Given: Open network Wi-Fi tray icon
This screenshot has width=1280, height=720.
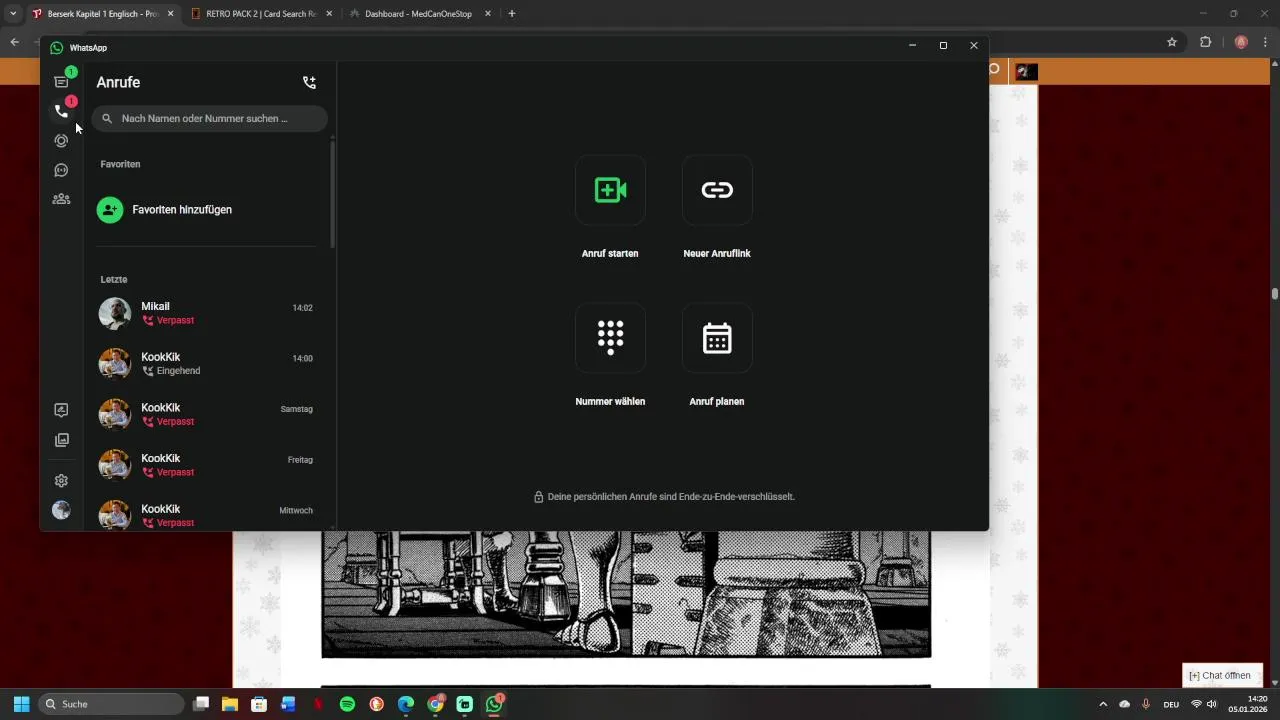Looking at the screenshot, I should [1197, 704].
